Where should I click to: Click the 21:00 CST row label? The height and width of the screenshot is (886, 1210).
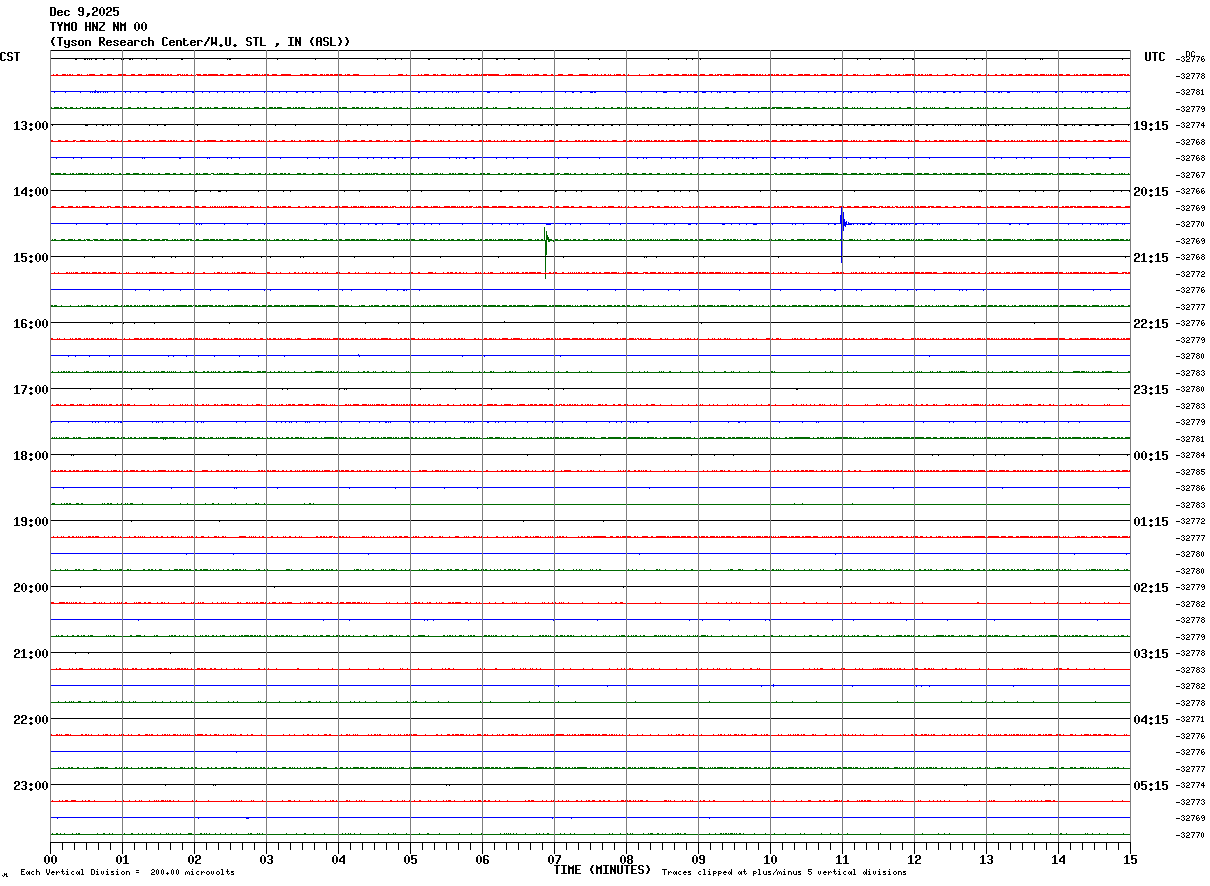(x=31, y=653)
